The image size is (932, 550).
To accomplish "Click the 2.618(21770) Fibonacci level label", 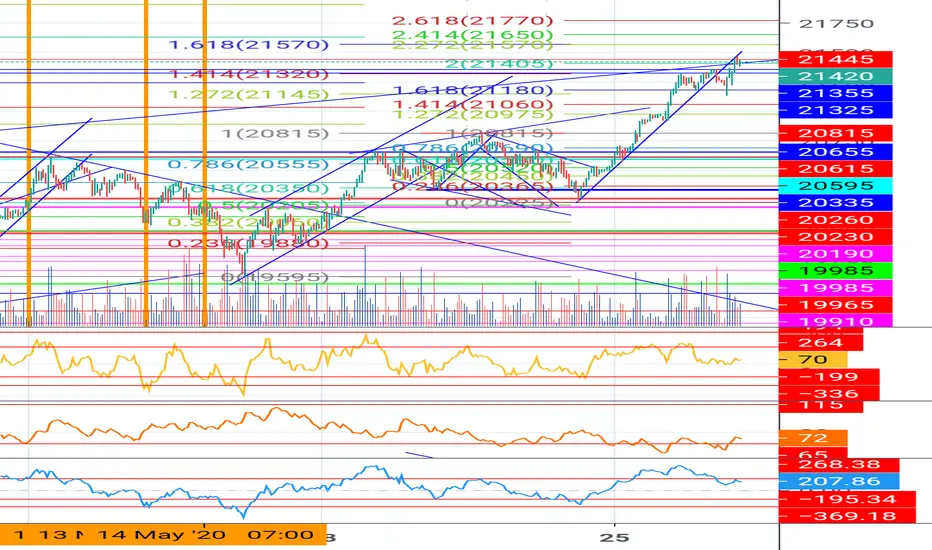I will tap(473, 21).
